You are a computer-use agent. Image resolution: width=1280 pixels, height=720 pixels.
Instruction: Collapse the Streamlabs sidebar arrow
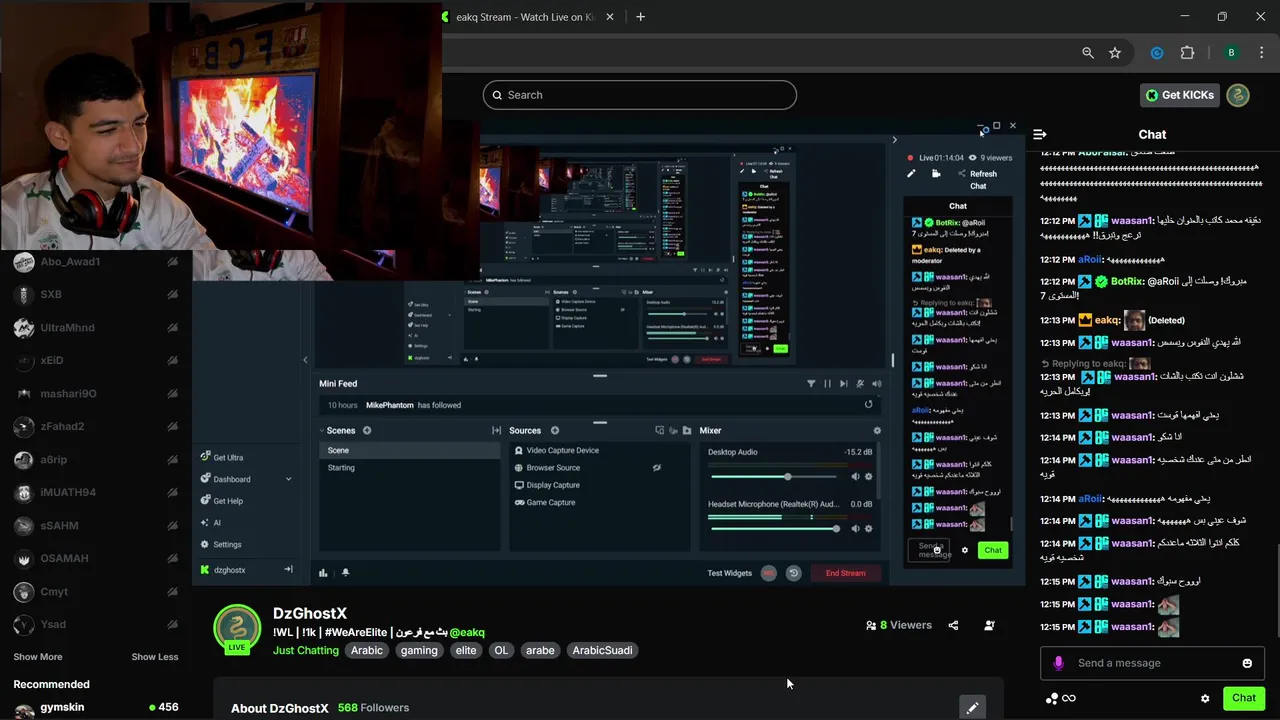[x=305, y=360]
